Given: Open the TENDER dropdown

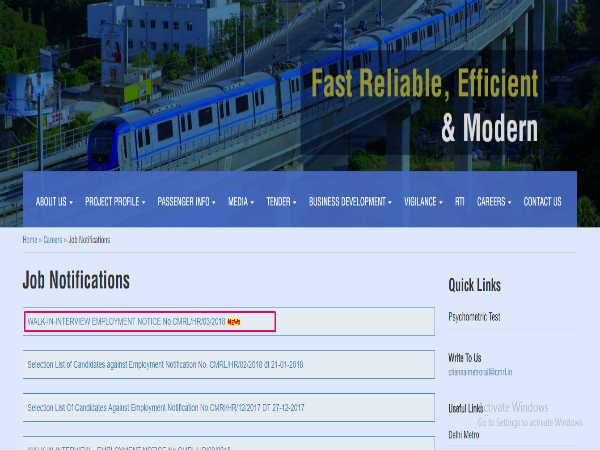Looking at the screenshot, I should coord(281,202).
